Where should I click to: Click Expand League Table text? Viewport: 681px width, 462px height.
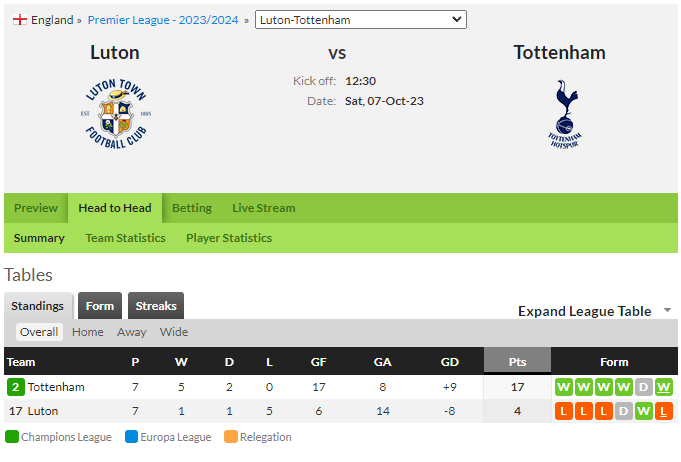pos(585,311)
